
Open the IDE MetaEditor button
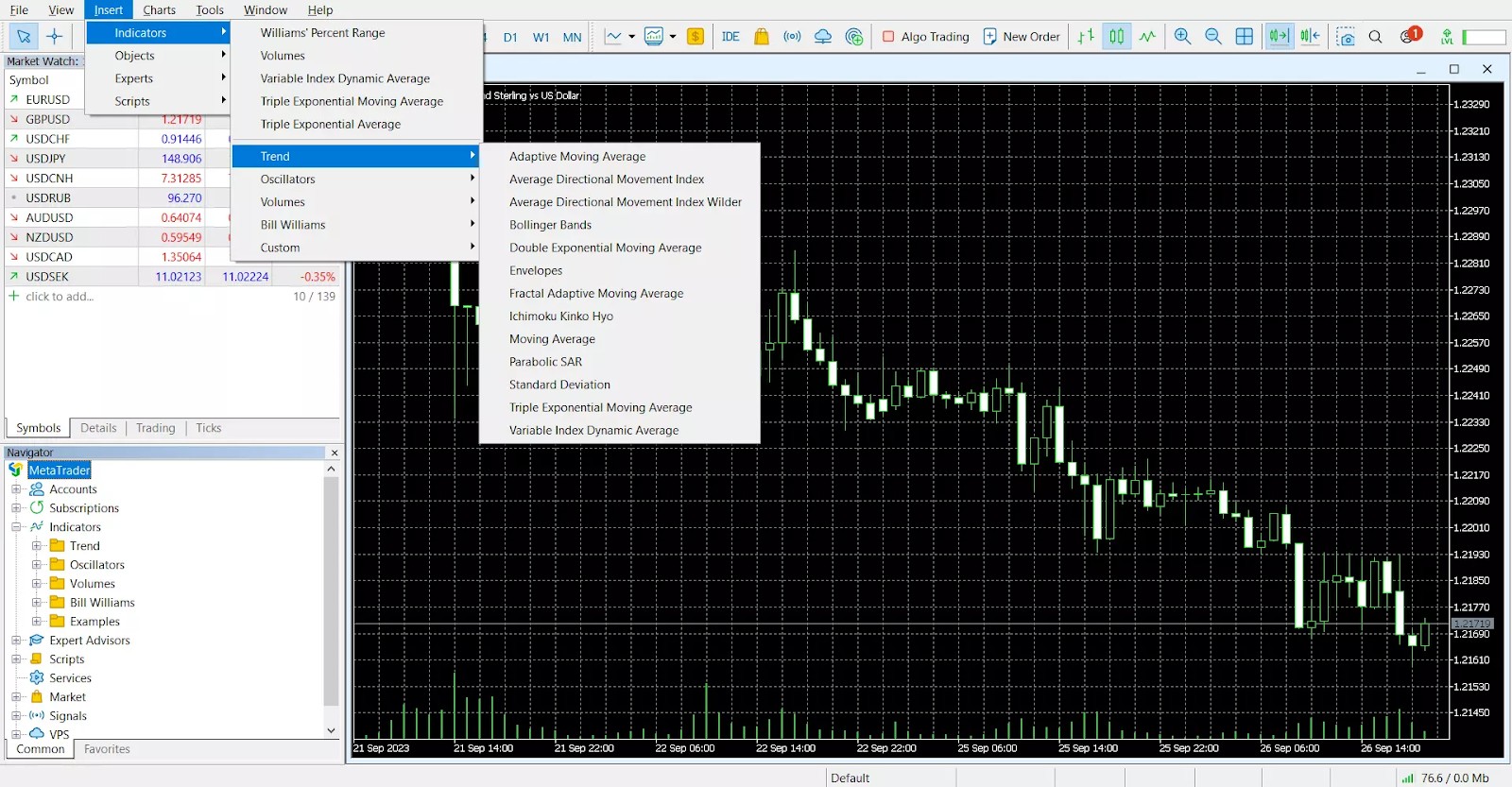(x=730, y=37)
